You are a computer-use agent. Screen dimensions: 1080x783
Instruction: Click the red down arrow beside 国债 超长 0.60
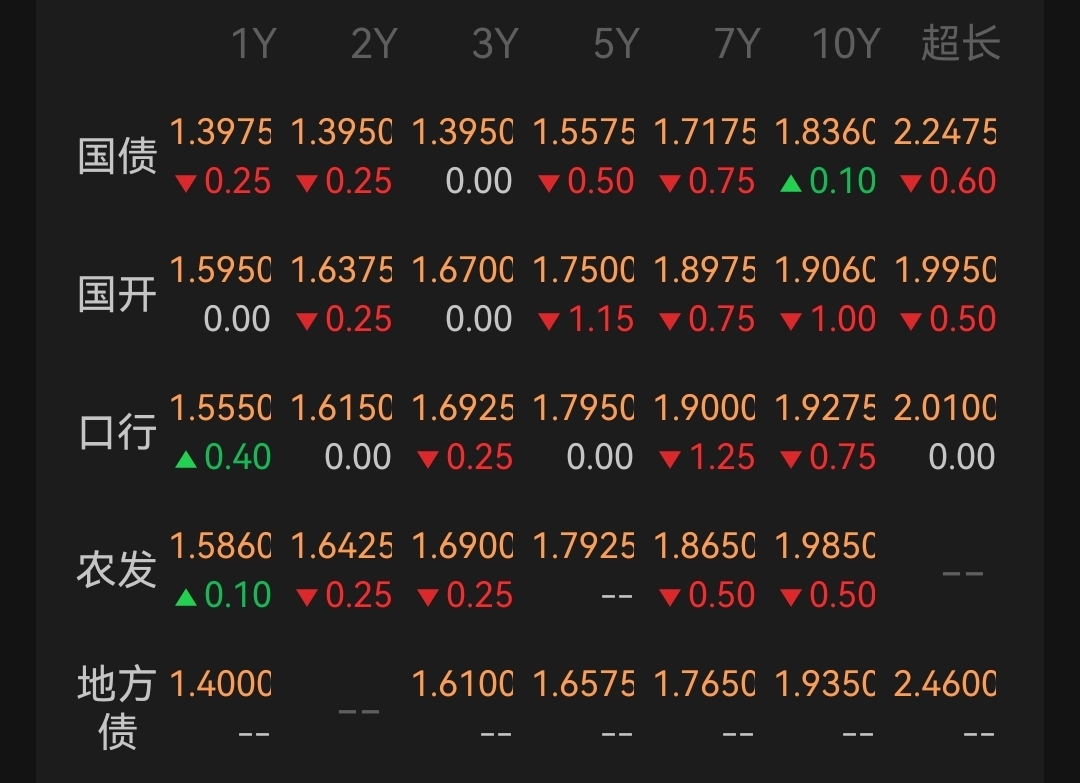click(911, 183)
